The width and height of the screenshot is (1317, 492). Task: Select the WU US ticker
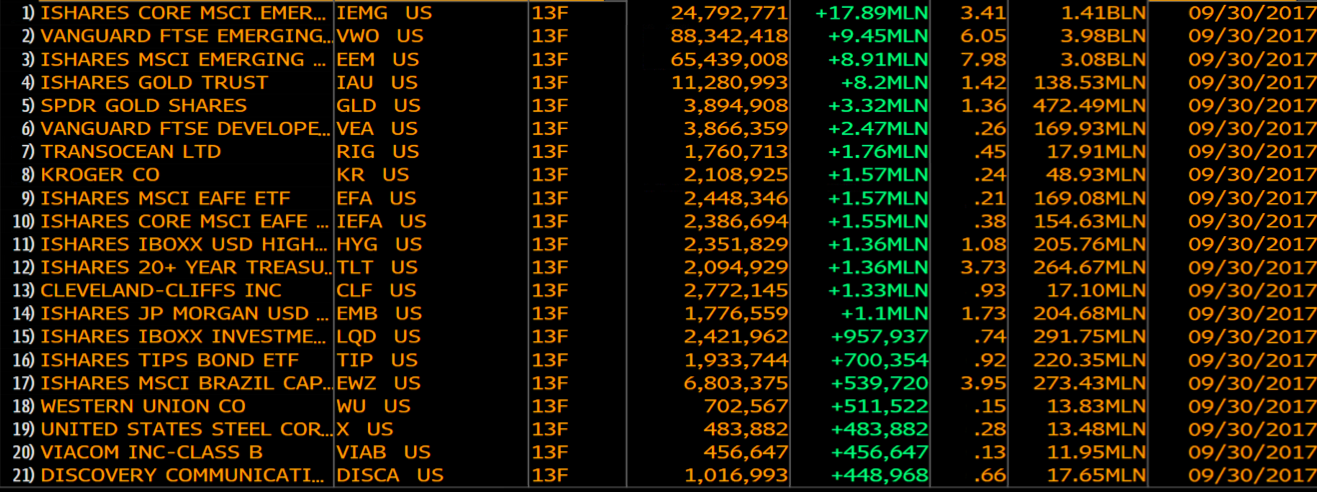(374, 406)
